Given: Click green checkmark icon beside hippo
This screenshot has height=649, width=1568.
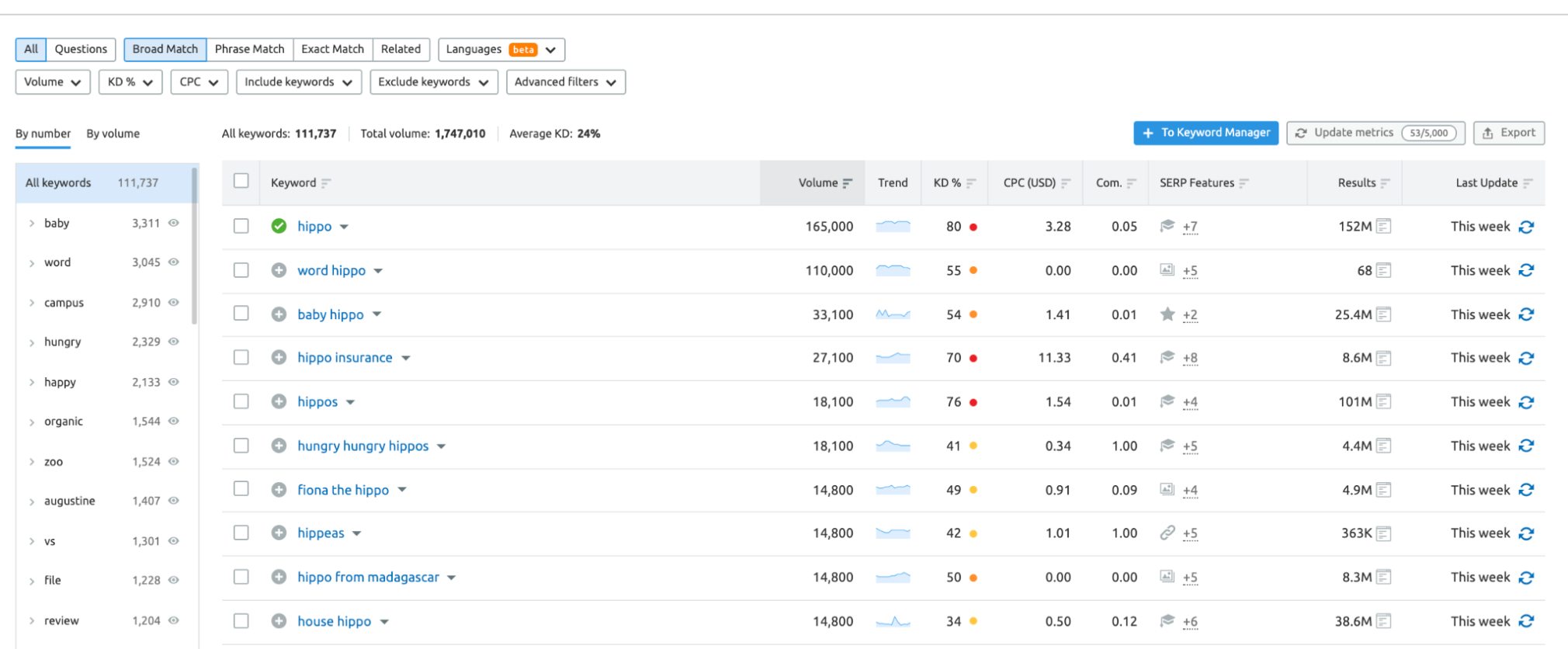Looking at the screenshot, I should [x=279, y=226].
